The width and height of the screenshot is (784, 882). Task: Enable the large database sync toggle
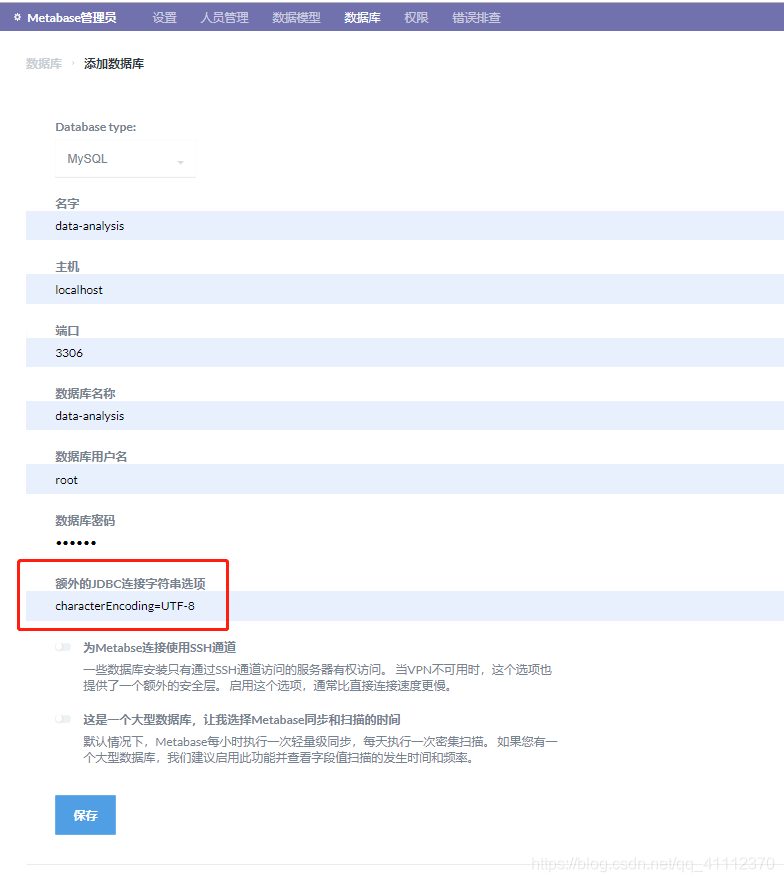(x=63, y=719)
